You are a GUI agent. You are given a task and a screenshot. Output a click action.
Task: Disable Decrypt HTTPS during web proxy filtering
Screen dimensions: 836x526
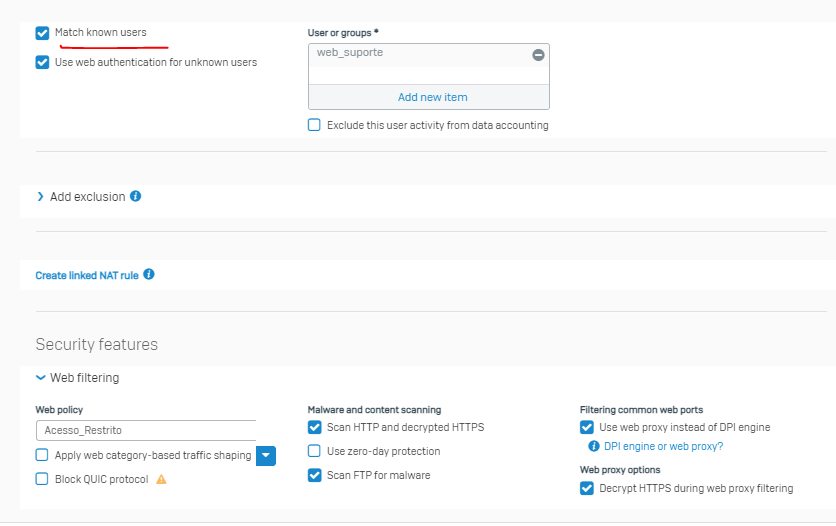coord(587,488)
